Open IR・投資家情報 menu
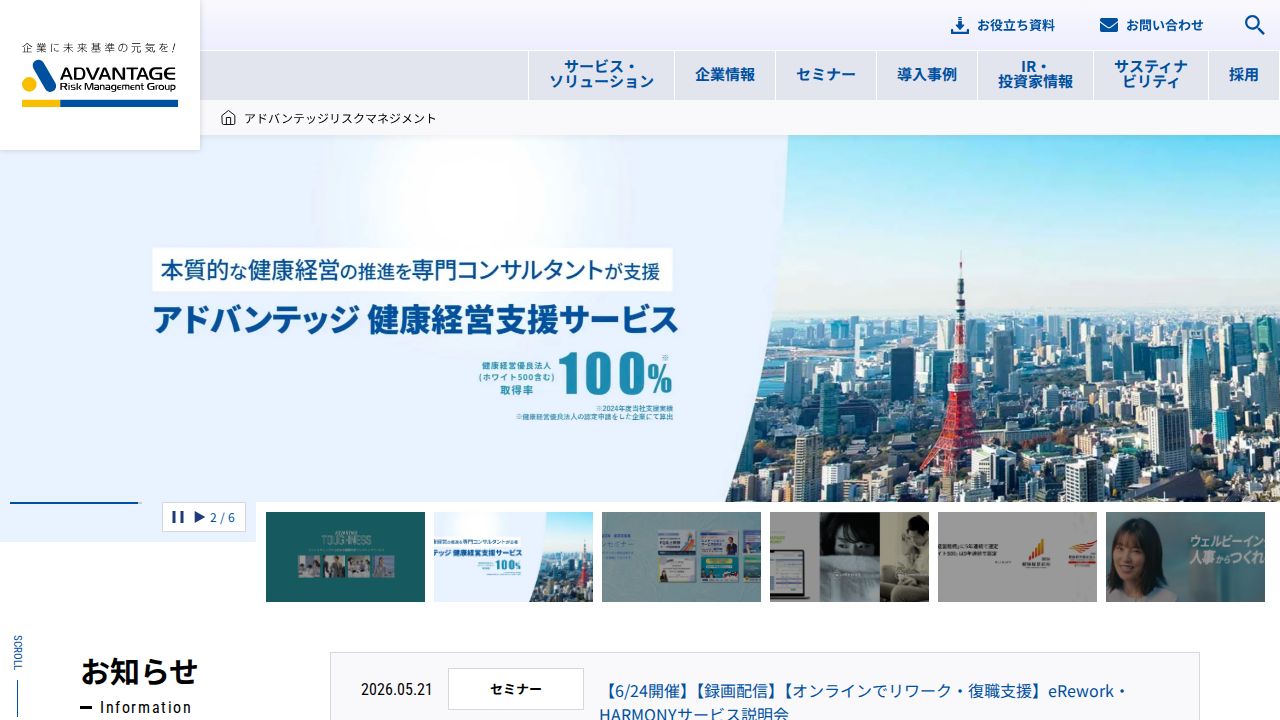This screenshot has height=720, width=1280. coord(1035,75)
